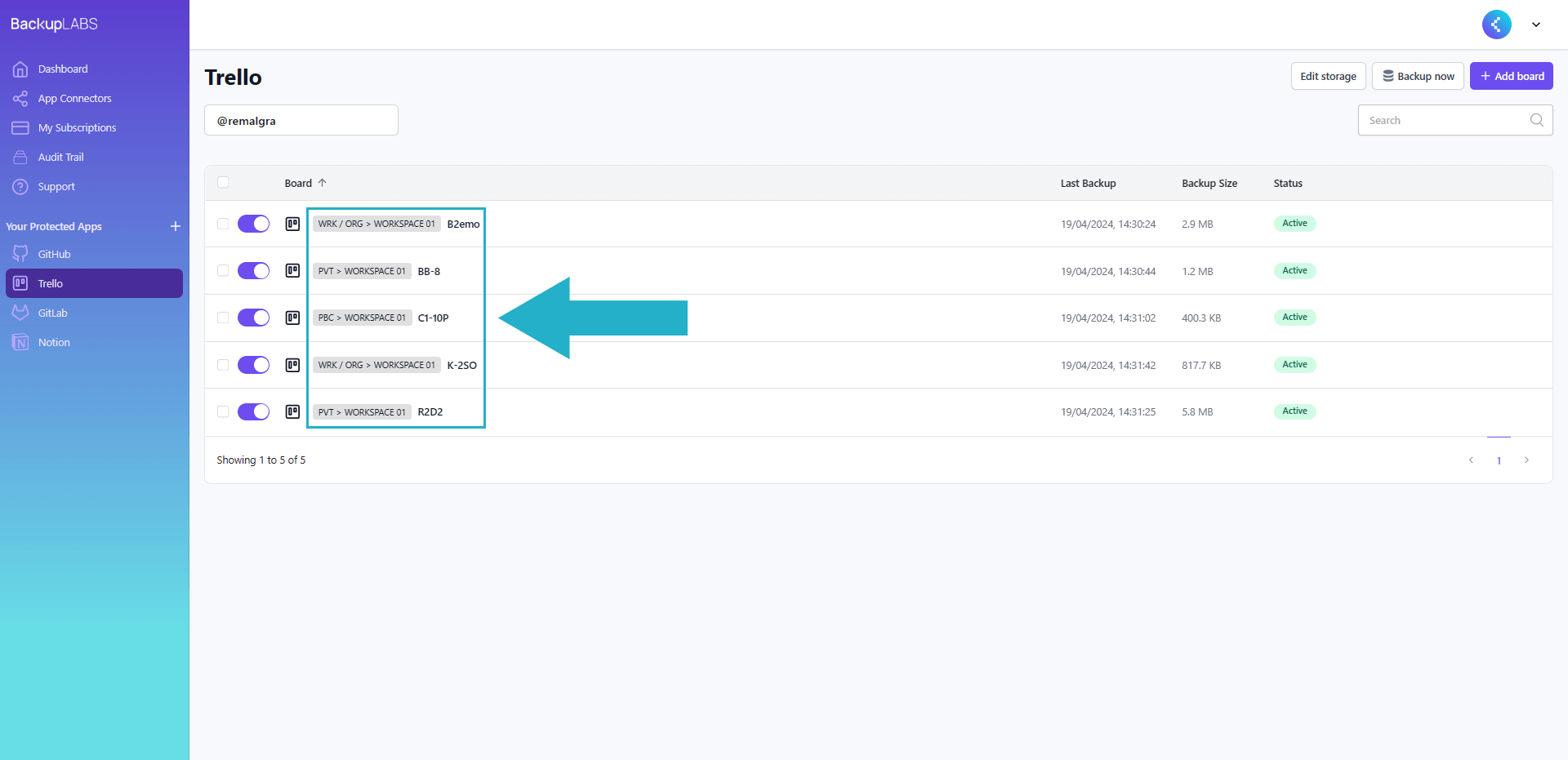Click the K-2SO board name
This screenshot has width=1568, height=760.
point(462,365)
